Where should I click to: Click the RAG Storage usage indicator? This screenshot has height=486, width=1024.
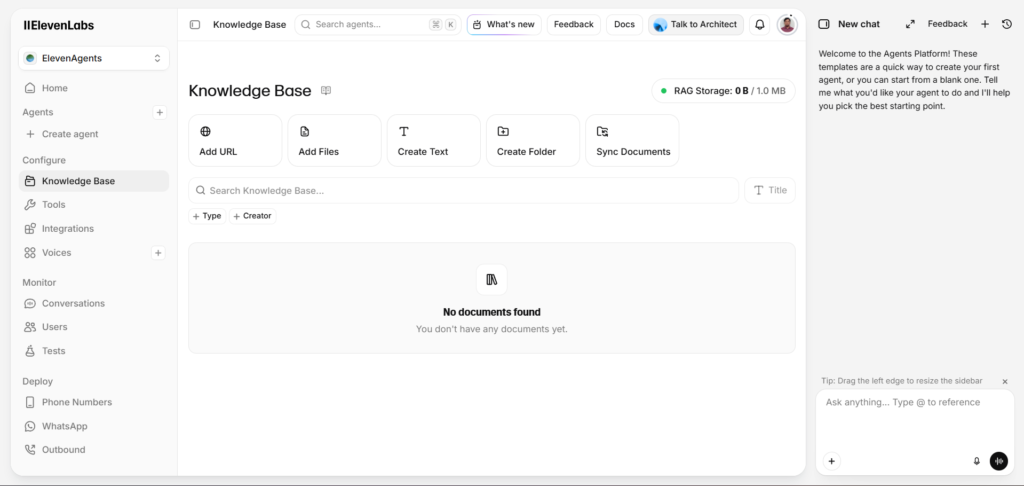point(724,91)
